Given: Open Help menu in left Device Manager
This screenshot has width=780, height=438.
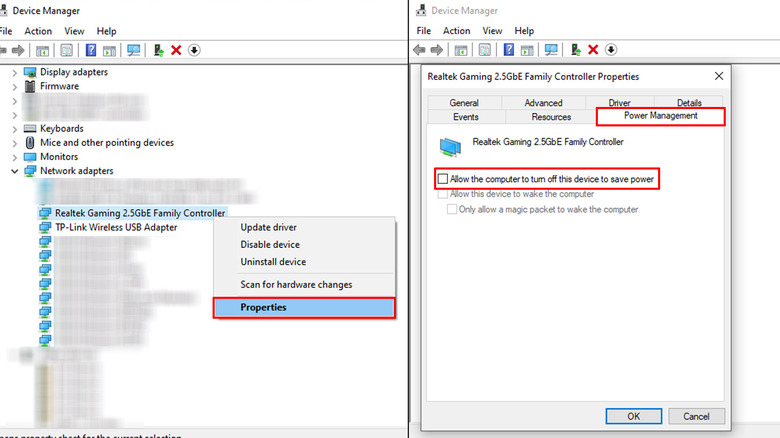Looking at the screenshot, I should 106,31.
